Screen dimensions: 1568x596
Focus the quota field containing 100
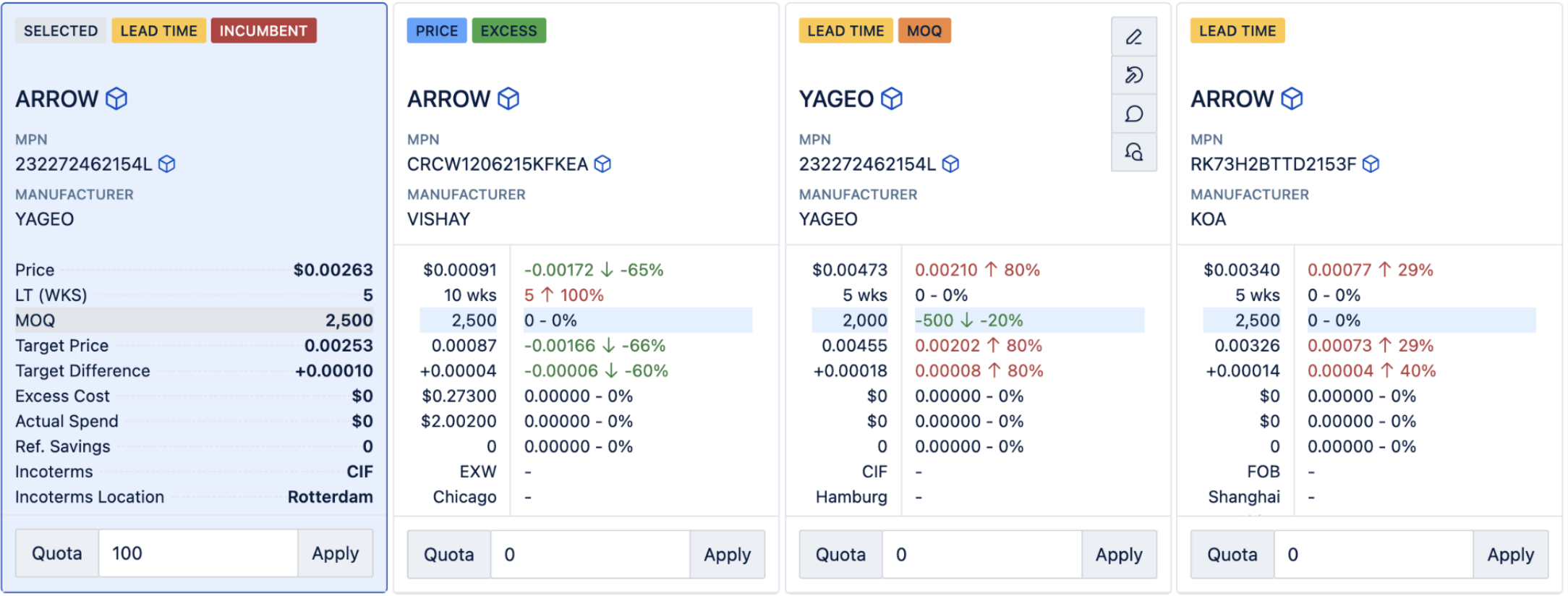[198, 553]
